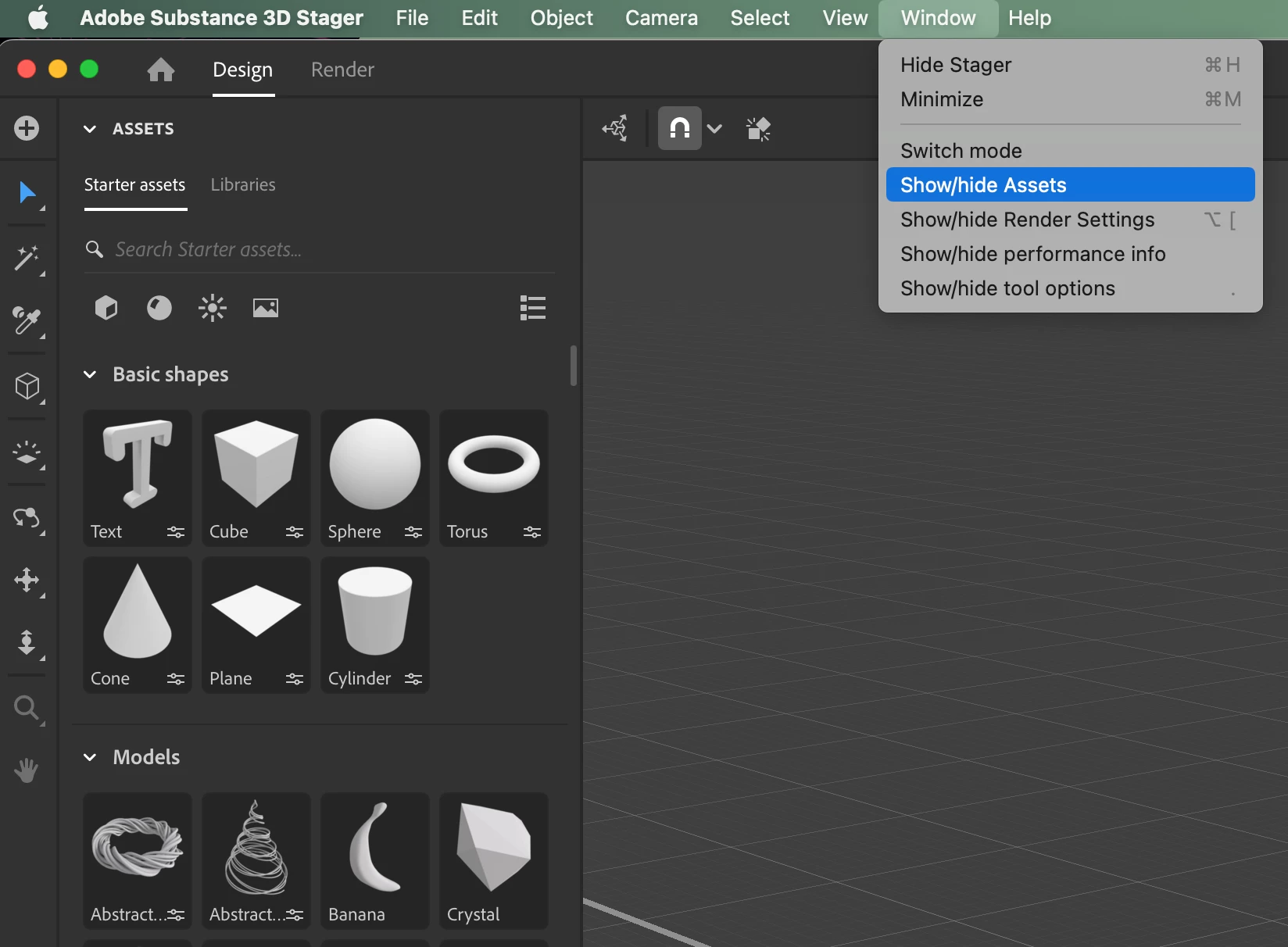Go to the Home screen icon

tap(161, 70)
